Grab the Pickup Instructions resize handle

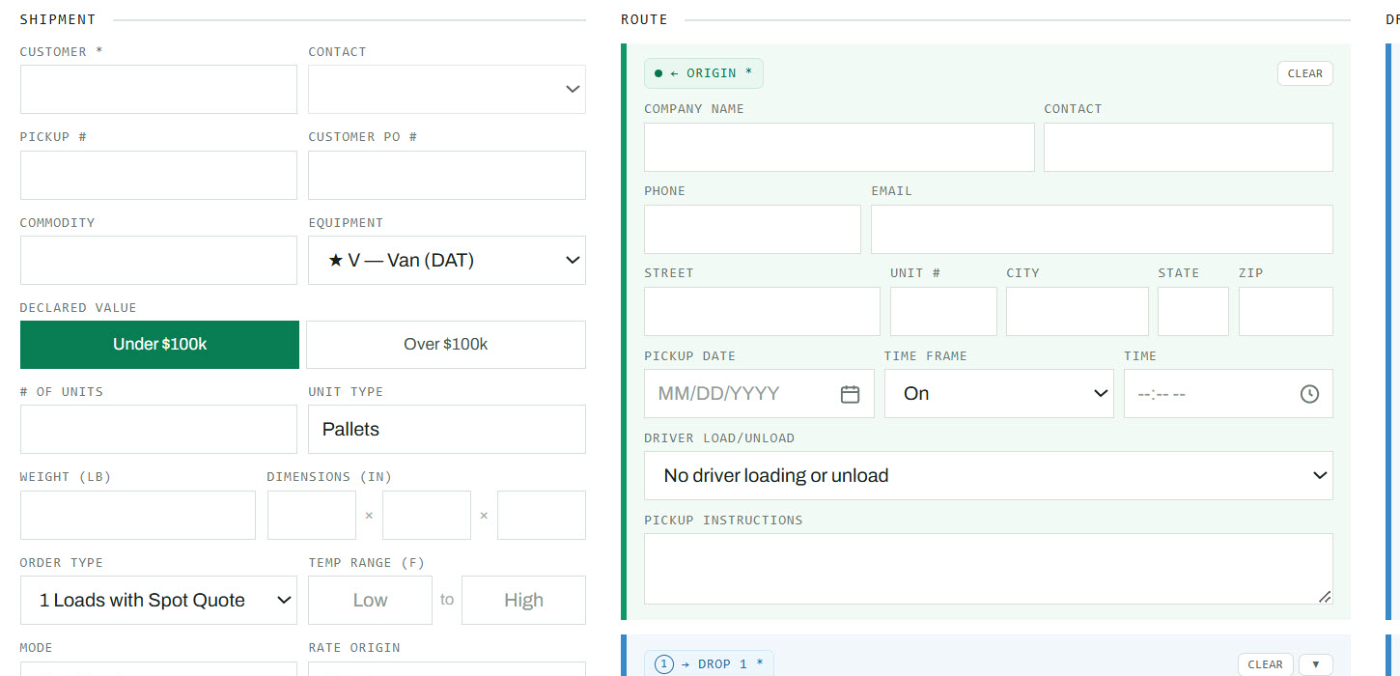point(1324,597)
